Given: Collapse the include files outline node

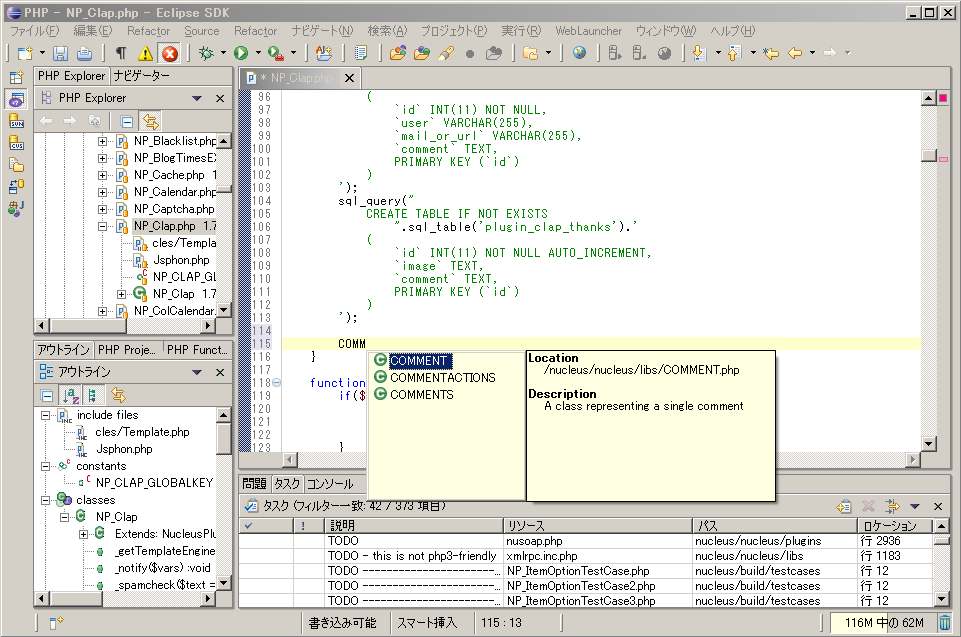Looking at the screenshot, I should 46,415.
